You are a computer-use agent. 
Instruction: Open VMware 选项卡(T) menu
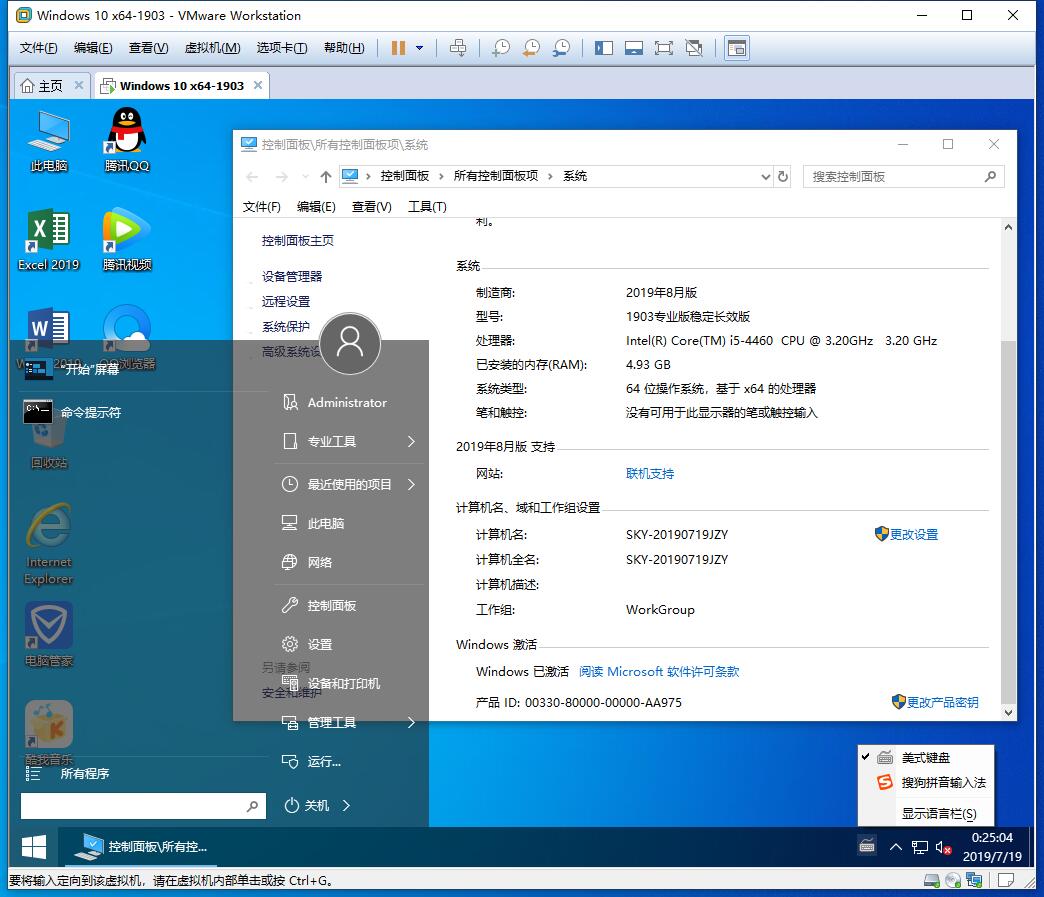click(282, 48)
